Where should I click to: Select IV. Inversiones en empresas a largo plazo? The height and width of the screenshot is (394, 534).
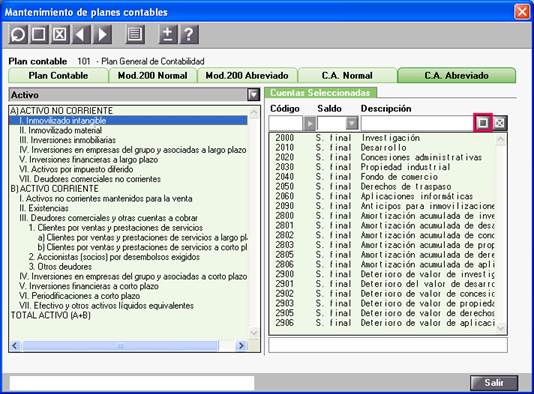(133, 150)
